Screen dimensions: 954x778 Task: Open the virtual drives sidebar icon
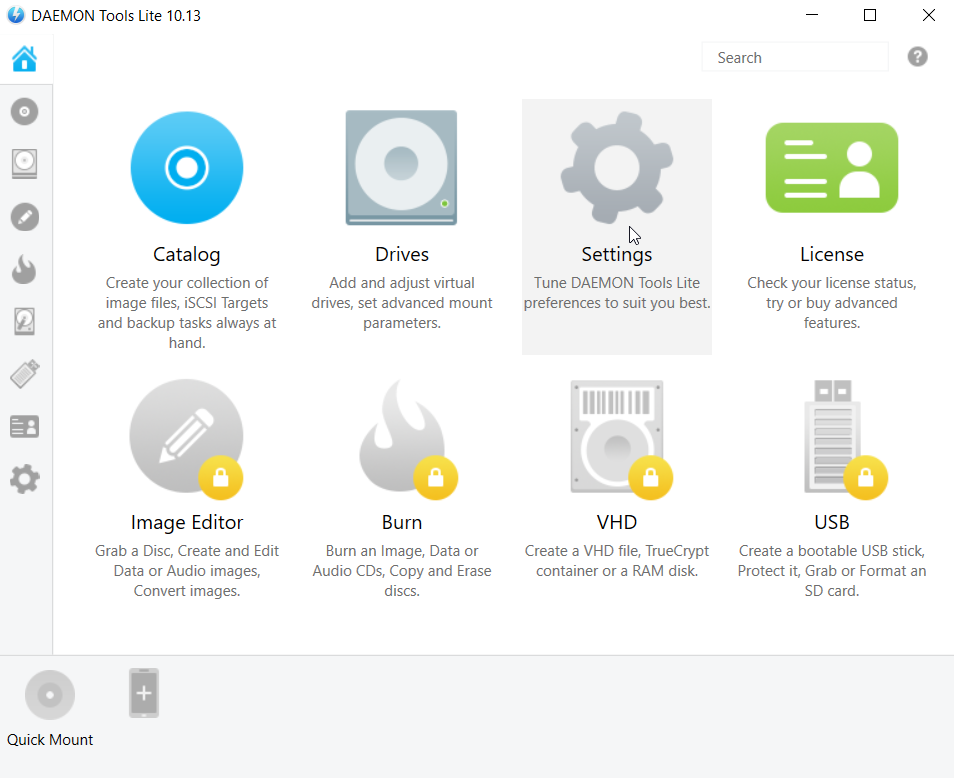coord(24,164)
